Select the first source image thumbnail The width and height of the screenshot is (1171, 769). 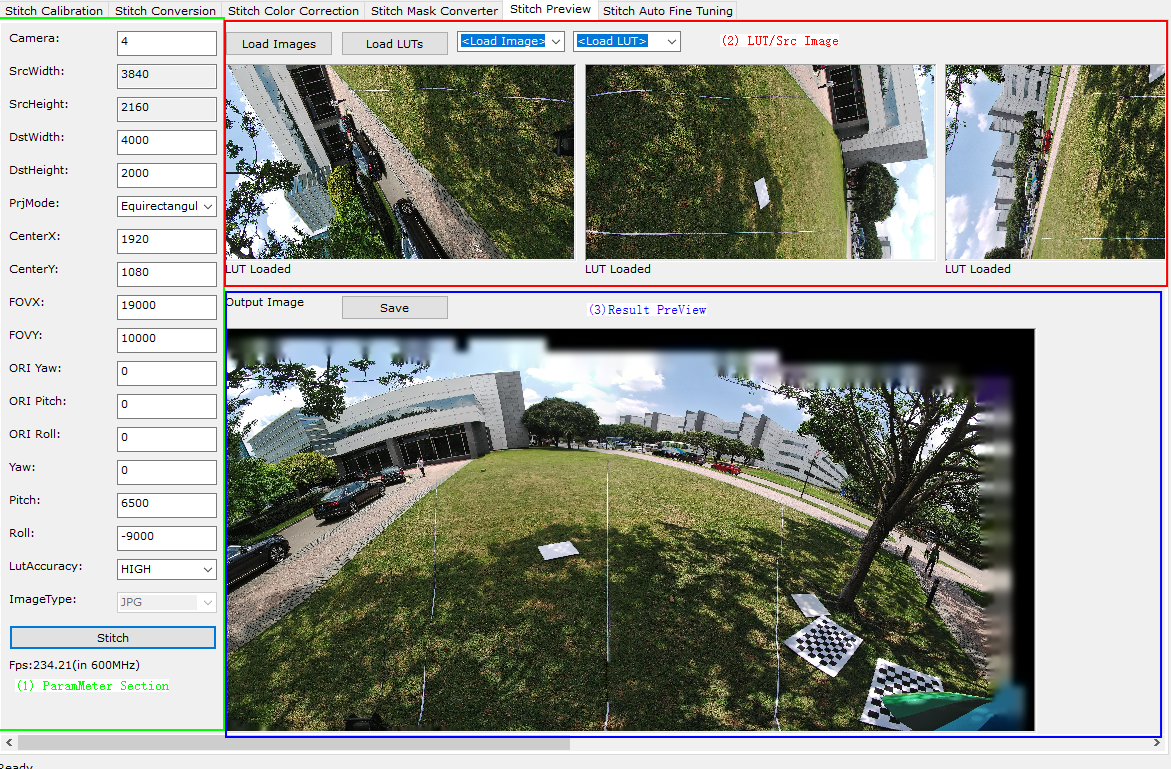400,162
